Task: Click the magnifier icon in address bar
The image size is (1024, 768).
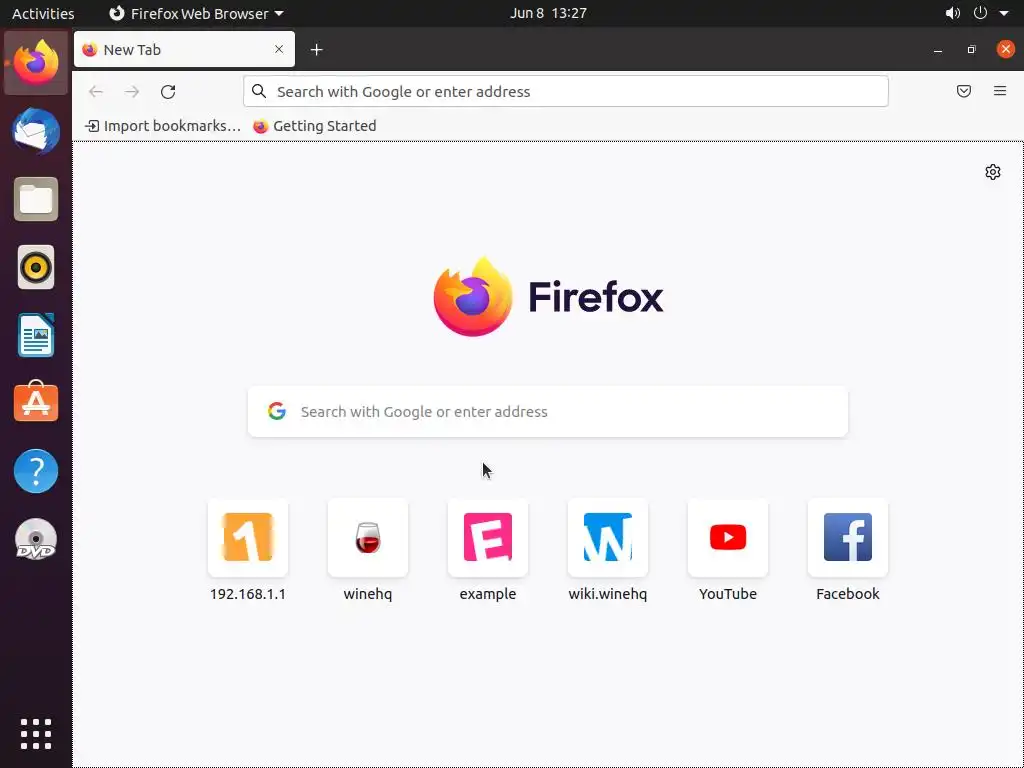Action: coord(259,91)
